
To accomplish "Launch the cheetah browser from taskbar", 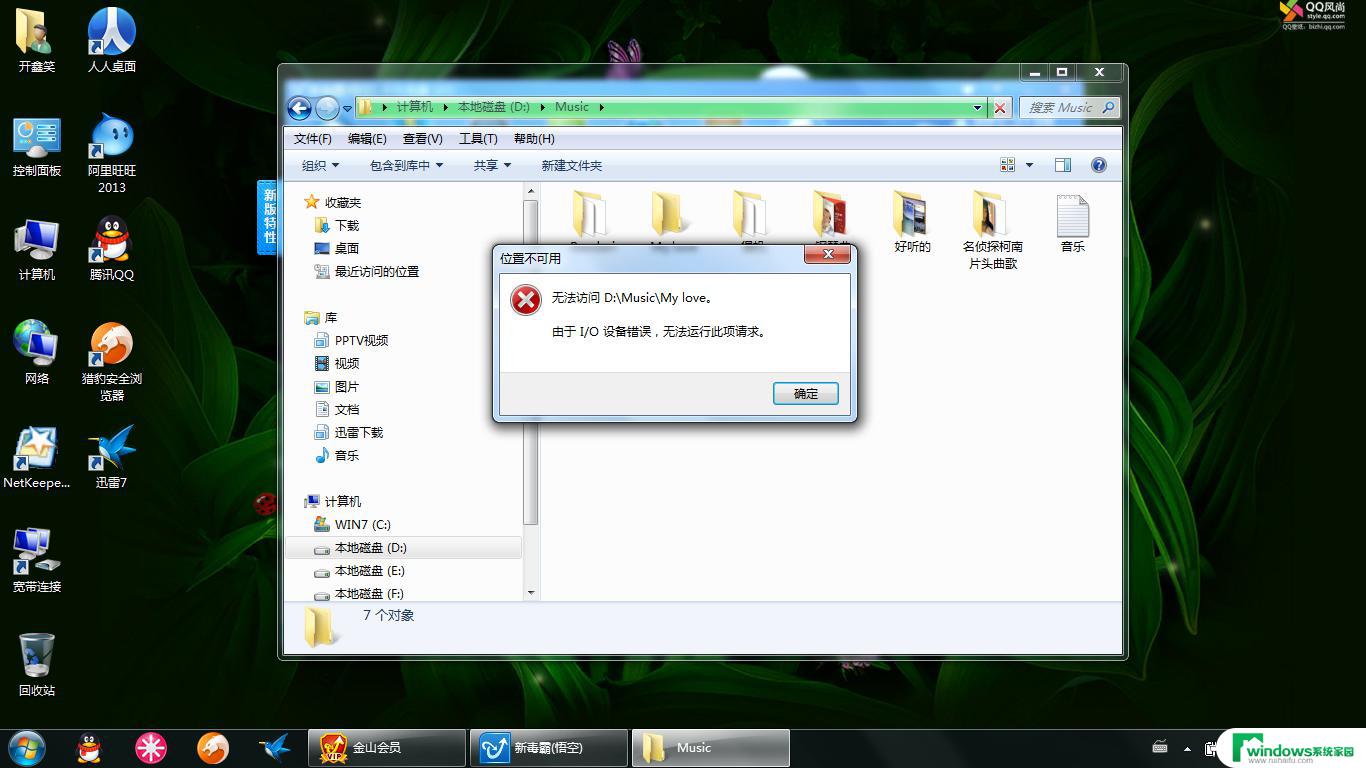I will point(212,747).
